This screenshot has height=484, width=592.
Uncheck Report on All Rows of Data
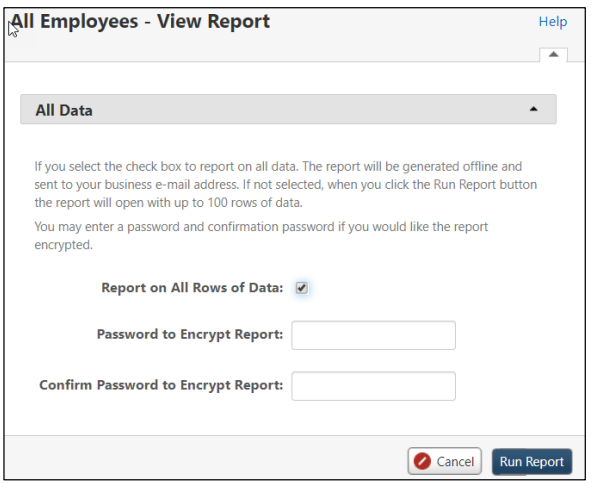(x=301, y=288)
